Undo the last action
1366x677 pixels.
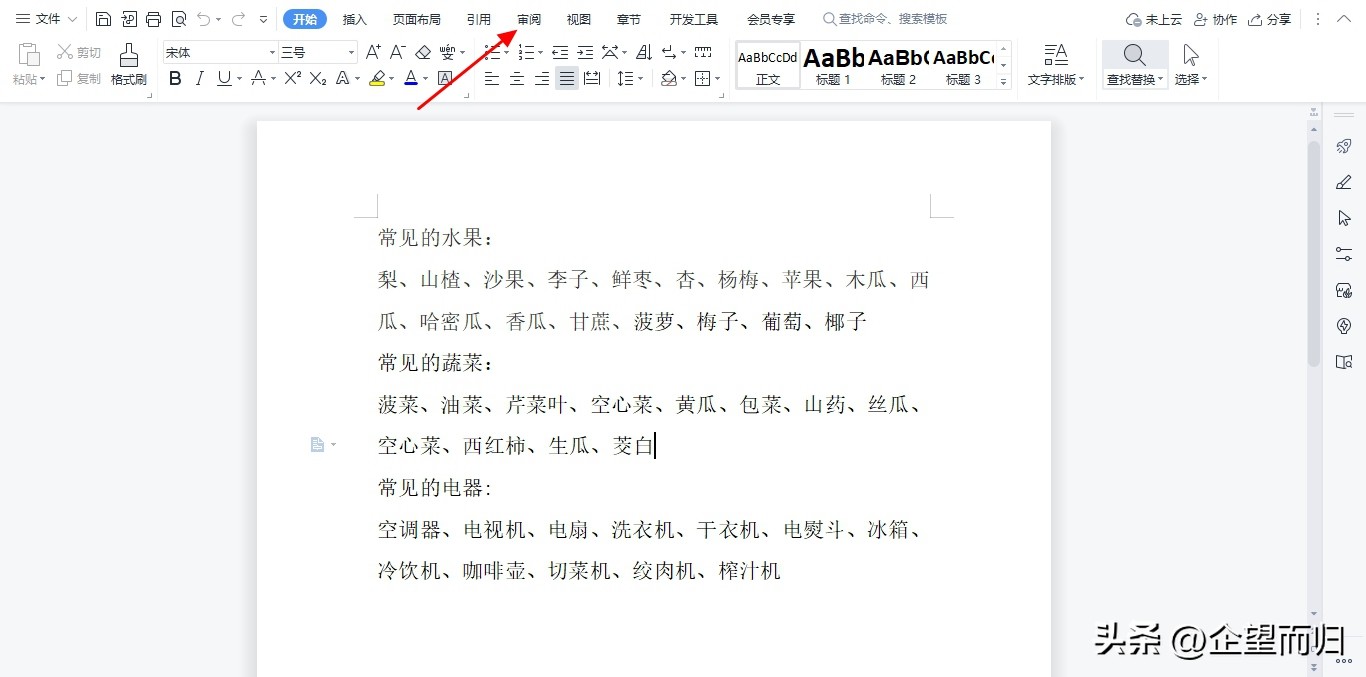(203, 19)
